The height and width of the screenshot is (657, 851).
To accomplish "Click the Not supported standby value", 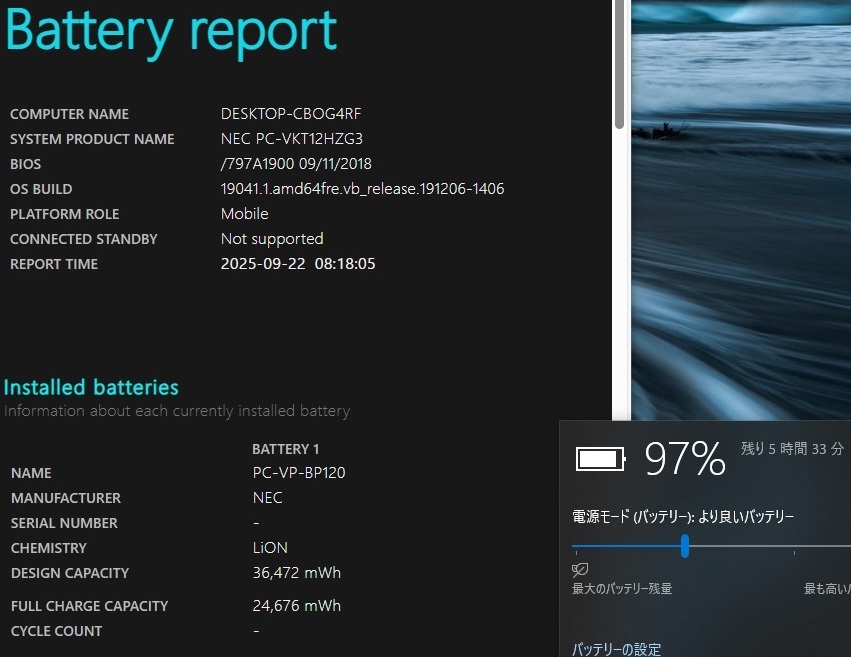I will (272, 239).
